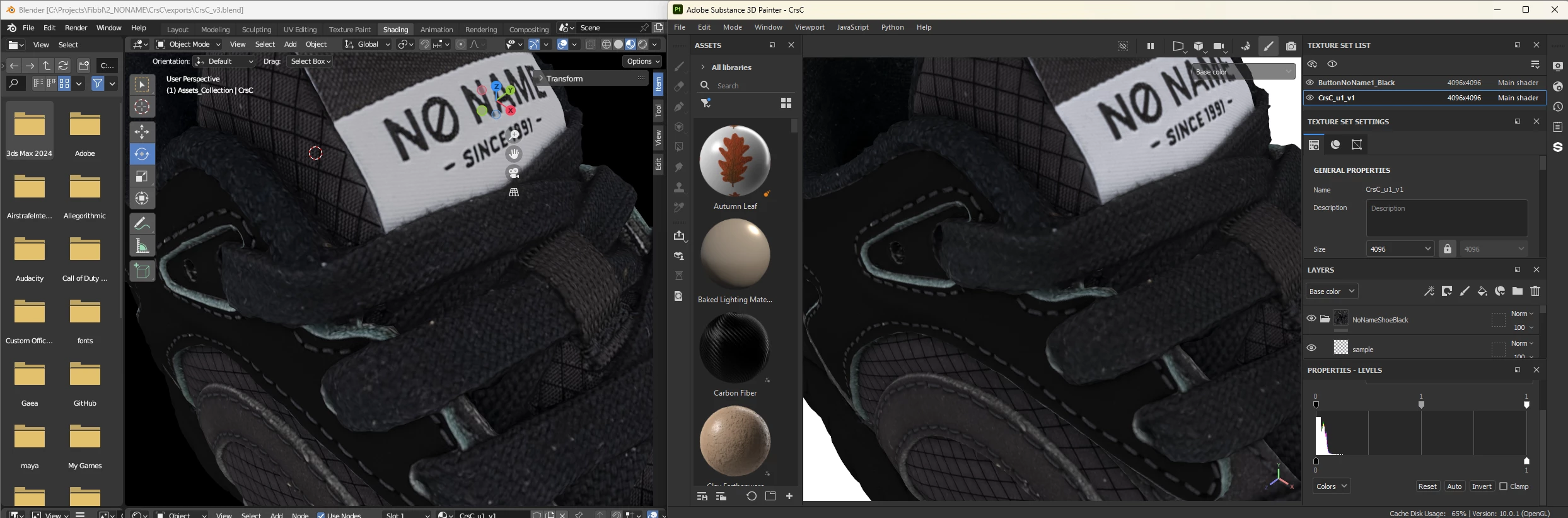Select the Move tool in Blender toolbar

click(142, 132)
